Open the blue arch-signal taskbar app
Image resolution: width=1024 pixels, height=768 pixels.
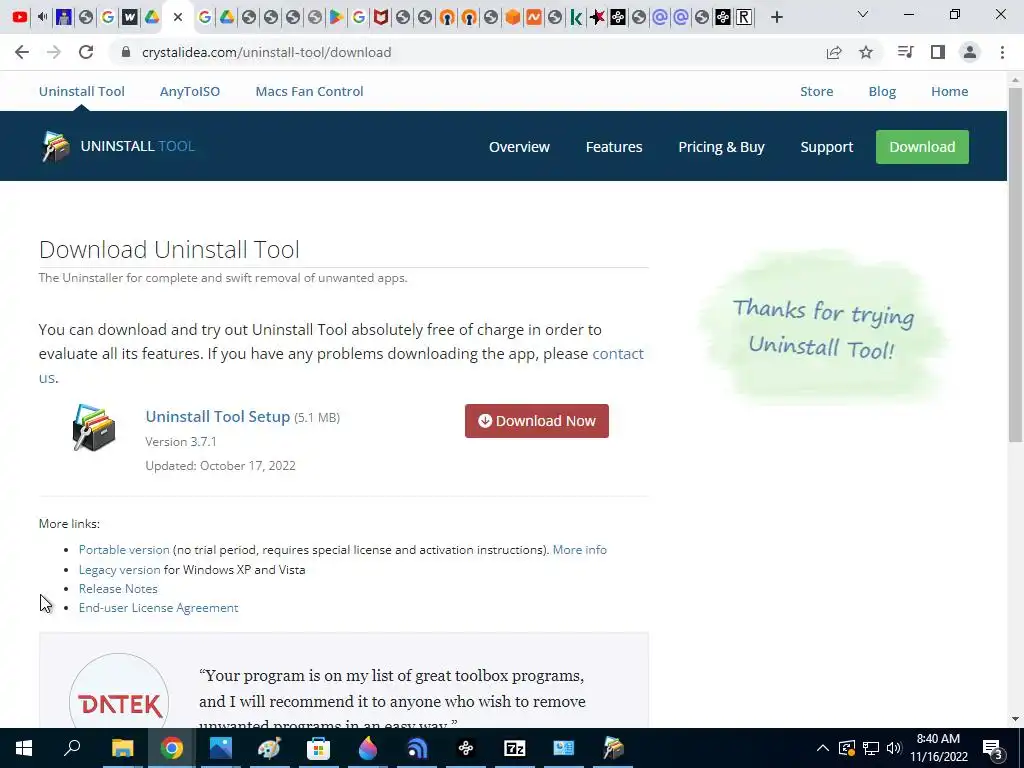tap(417, 748)
